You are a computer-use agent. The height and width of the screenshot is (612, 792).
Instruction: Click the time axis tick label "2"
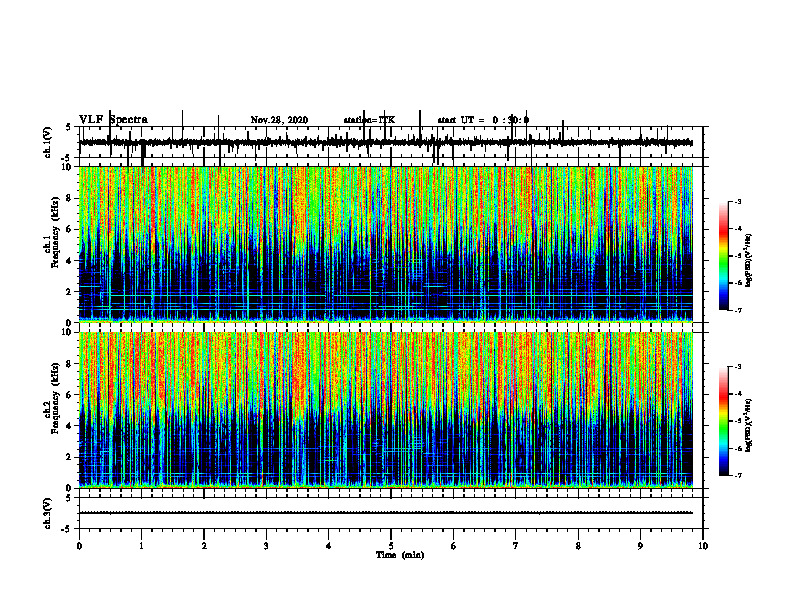pos(204,546)
